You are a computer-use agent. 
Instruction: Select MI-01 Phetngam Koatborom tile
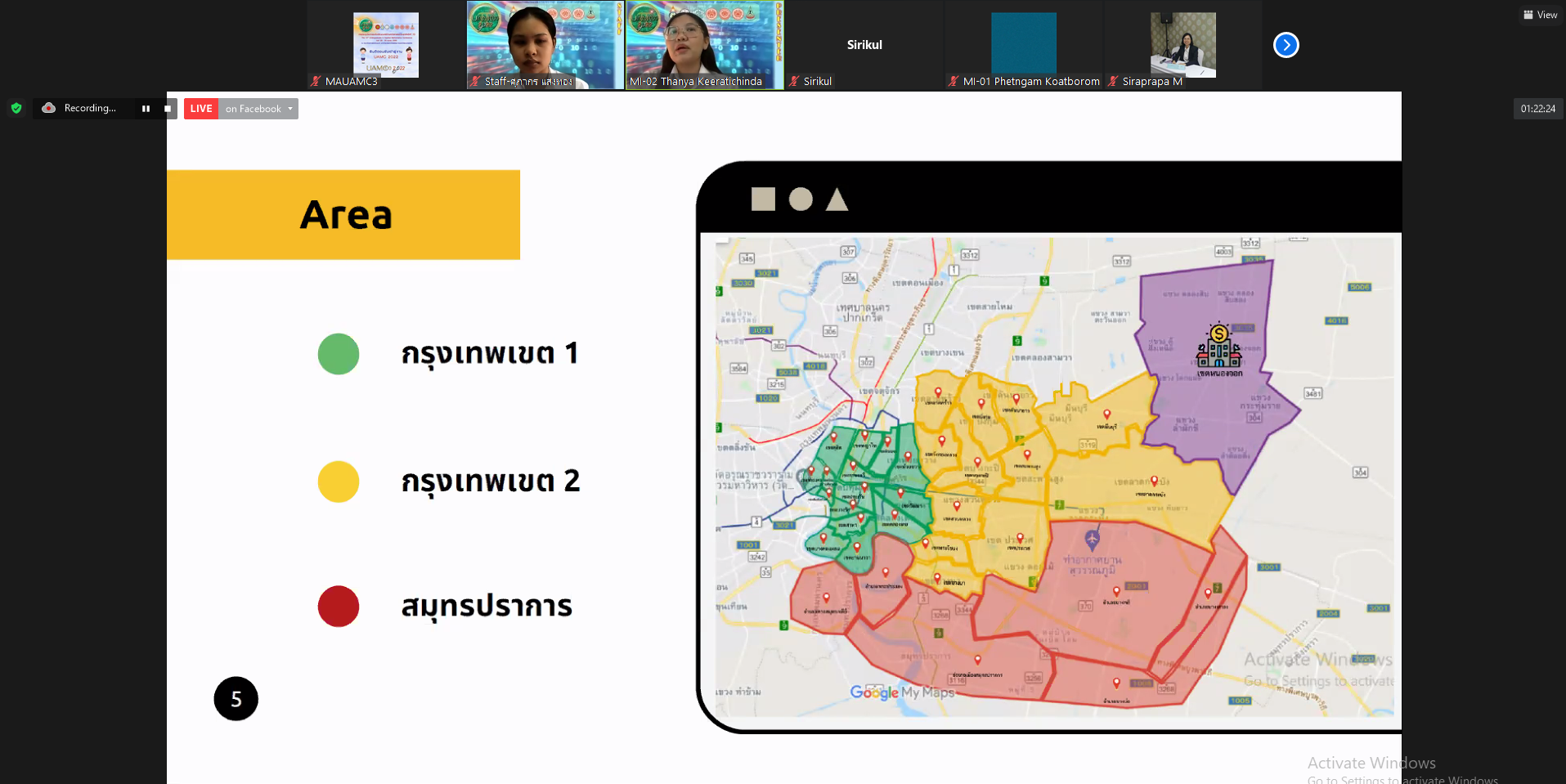coord(1024,45)
